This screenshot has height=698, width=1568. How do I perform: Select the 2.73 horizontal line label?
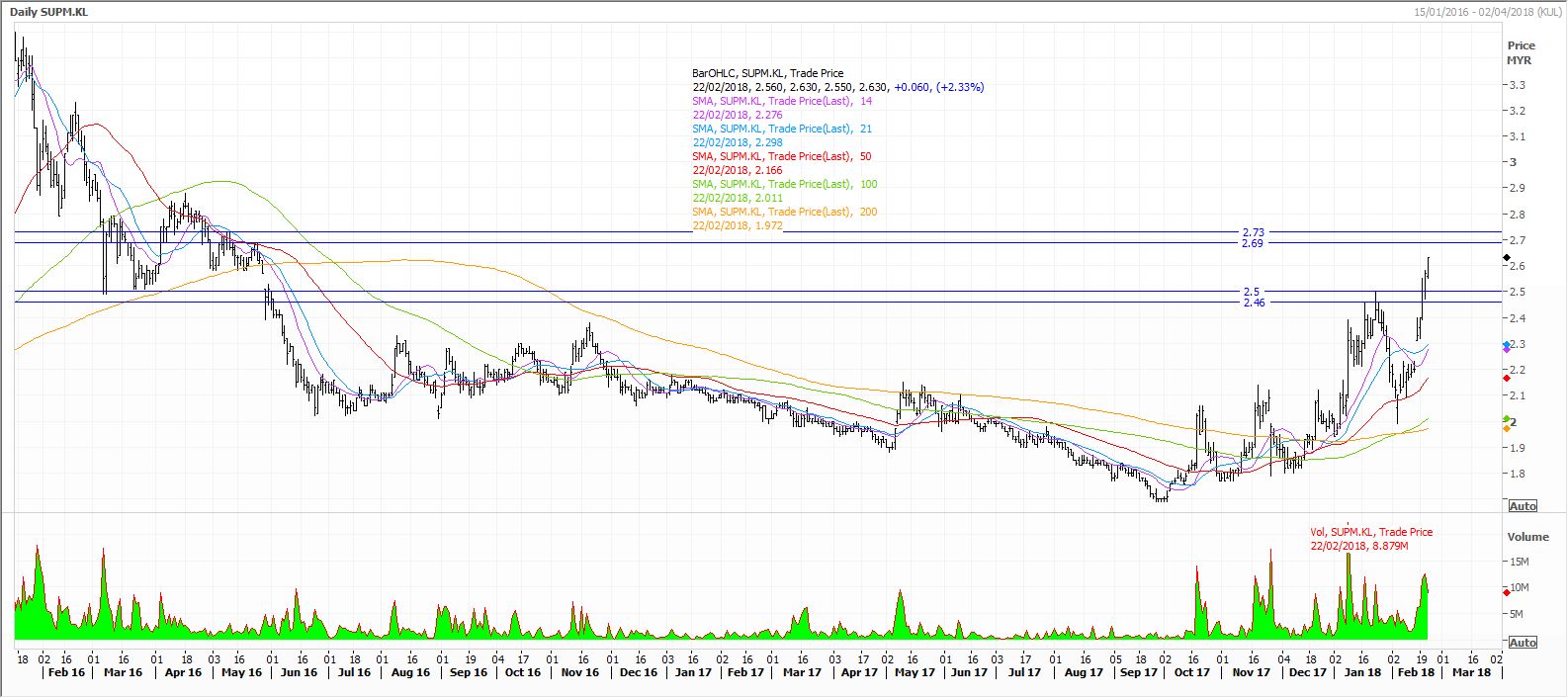(x=1252, y=232)
